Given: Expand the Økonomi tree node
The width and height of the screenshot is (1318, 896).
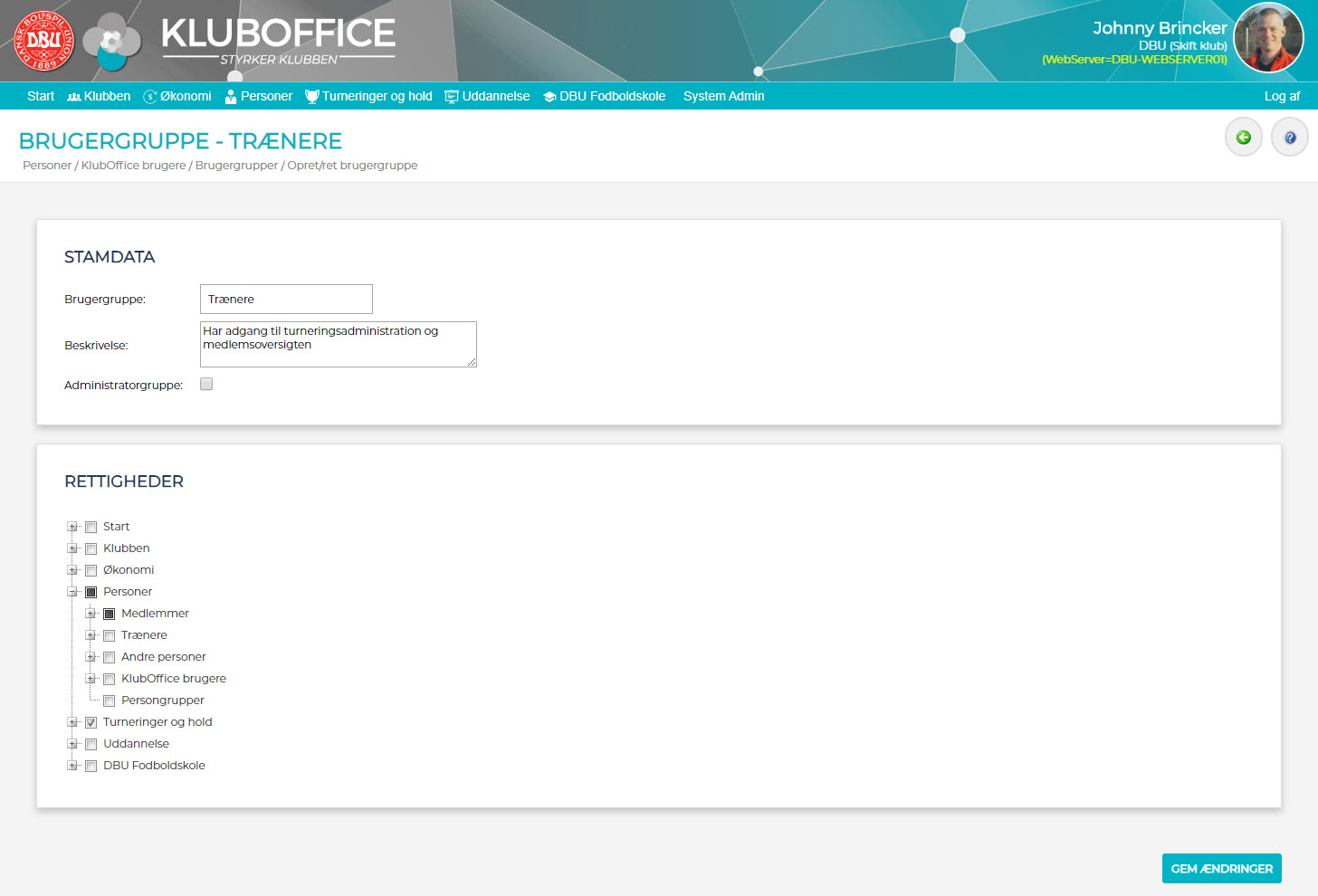Looking at the screenshot, I should [72, 570].
